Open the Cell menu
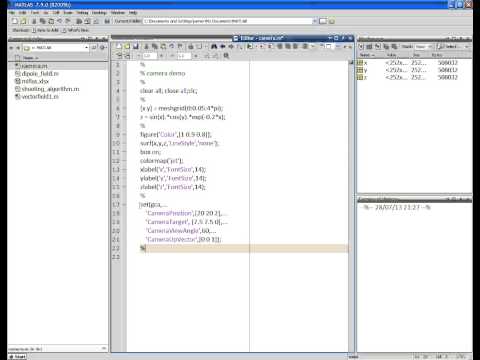This screenshot has width=480, height=360. (56, 13)
